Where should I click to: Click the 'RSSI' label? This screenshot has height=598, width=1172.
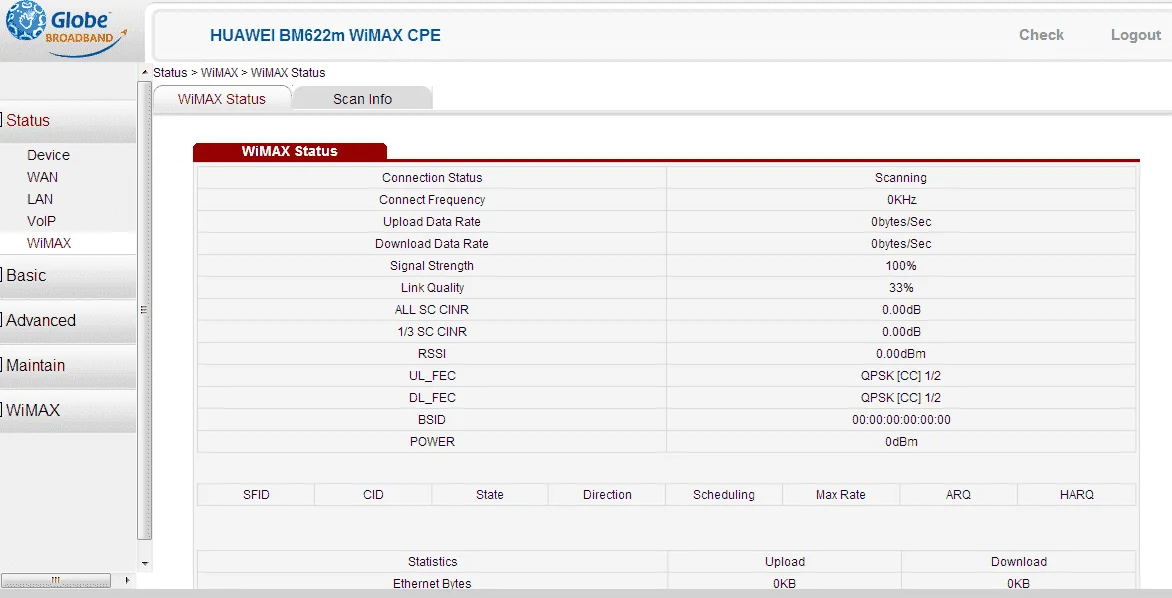tap(432, 354)
